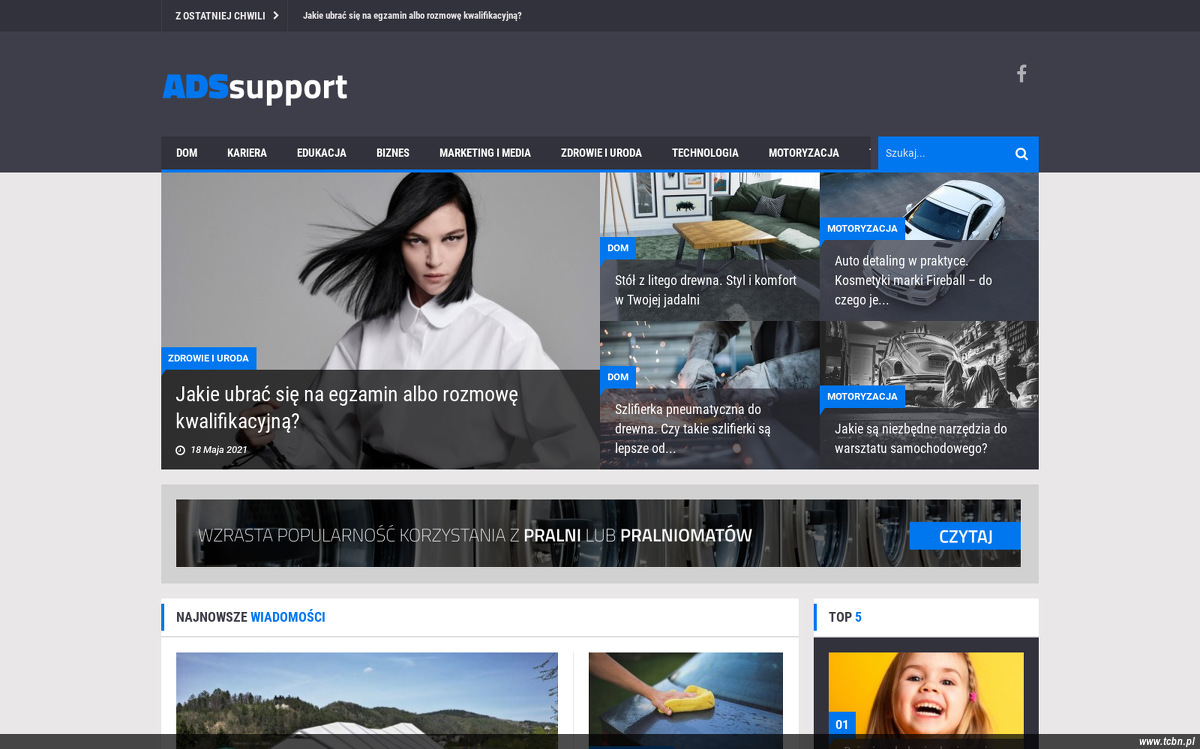
Task: Click the Z OSTATNIEJ CHWILI label
Action: 220,15
